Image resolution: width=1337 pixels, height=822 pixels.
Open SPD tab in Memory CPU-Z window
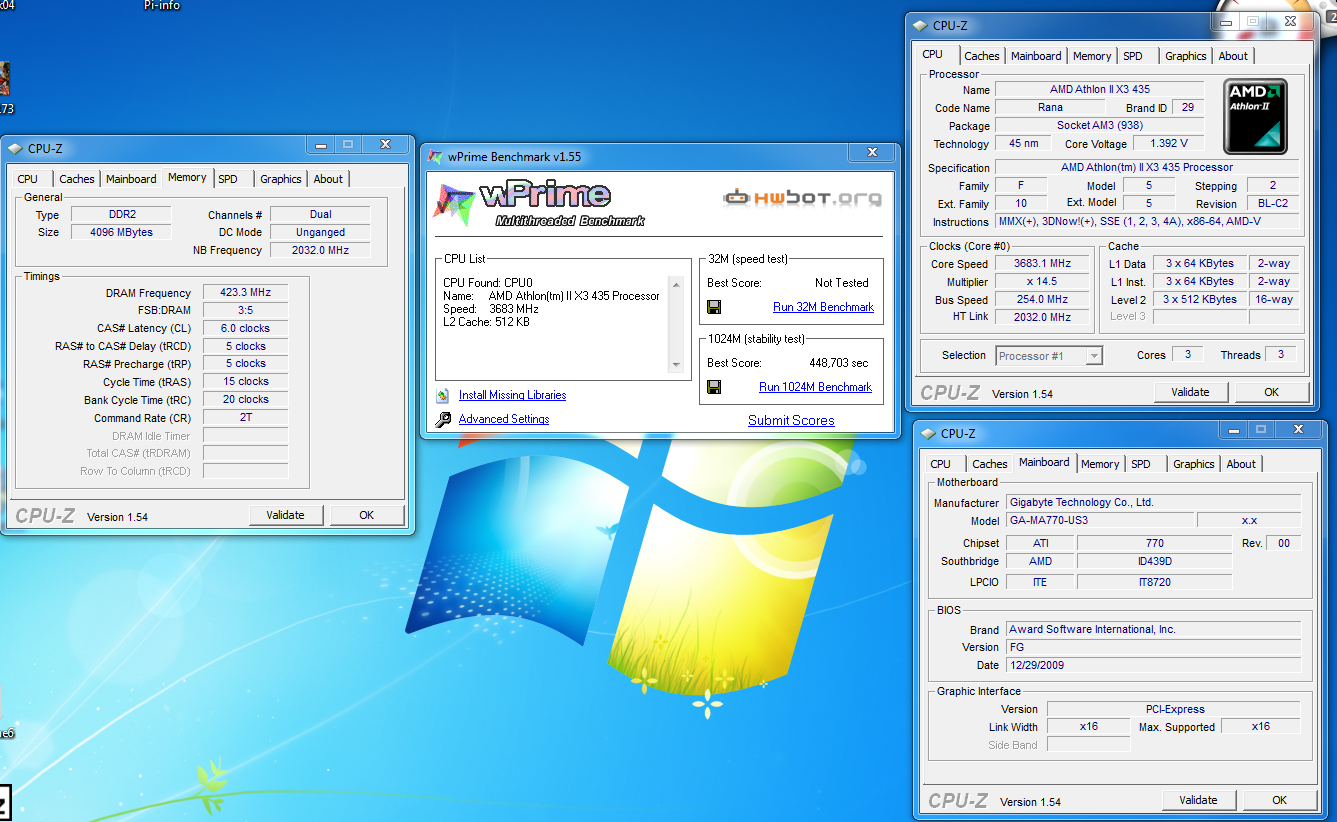[228, 179]
